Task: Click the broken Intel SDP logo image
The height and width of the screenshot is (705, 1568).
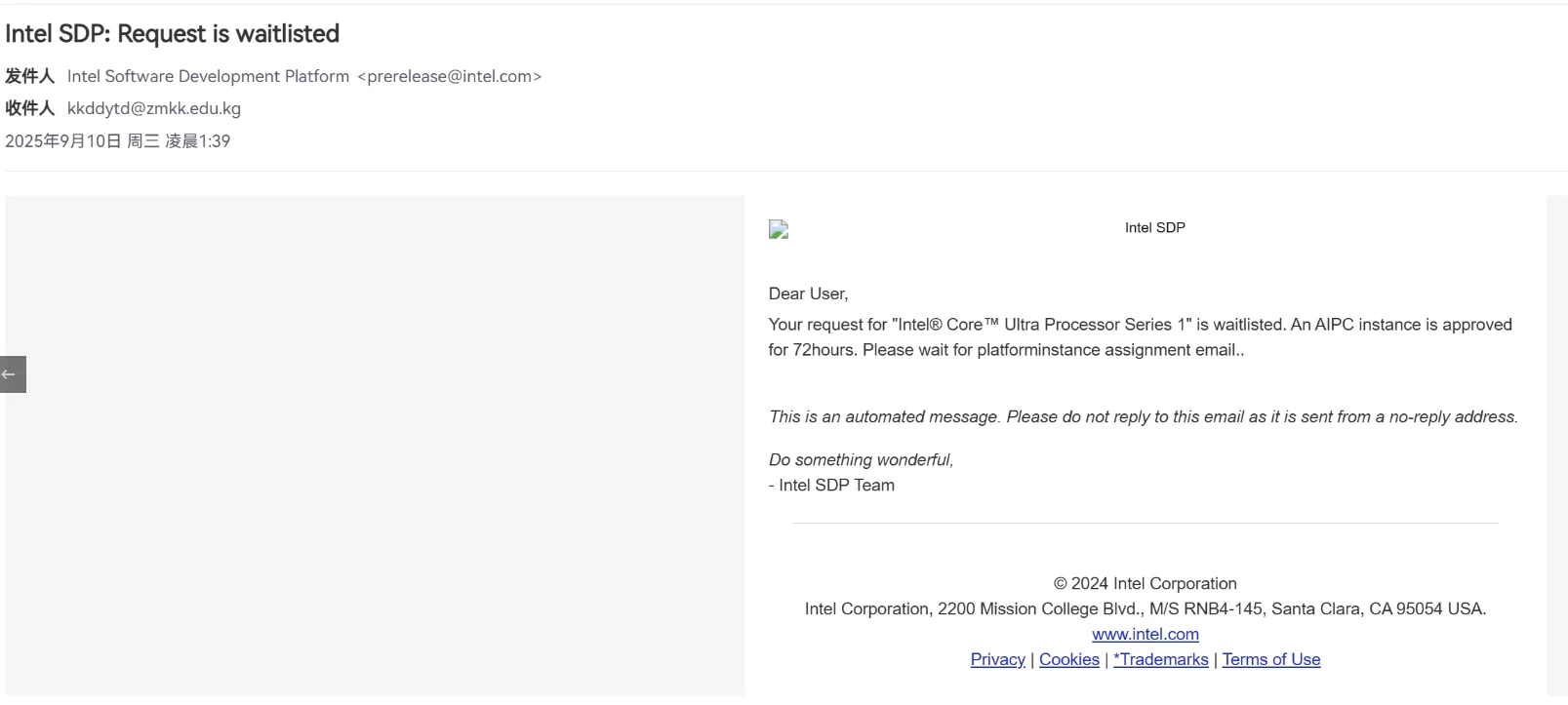Action: tap(779, 230)
